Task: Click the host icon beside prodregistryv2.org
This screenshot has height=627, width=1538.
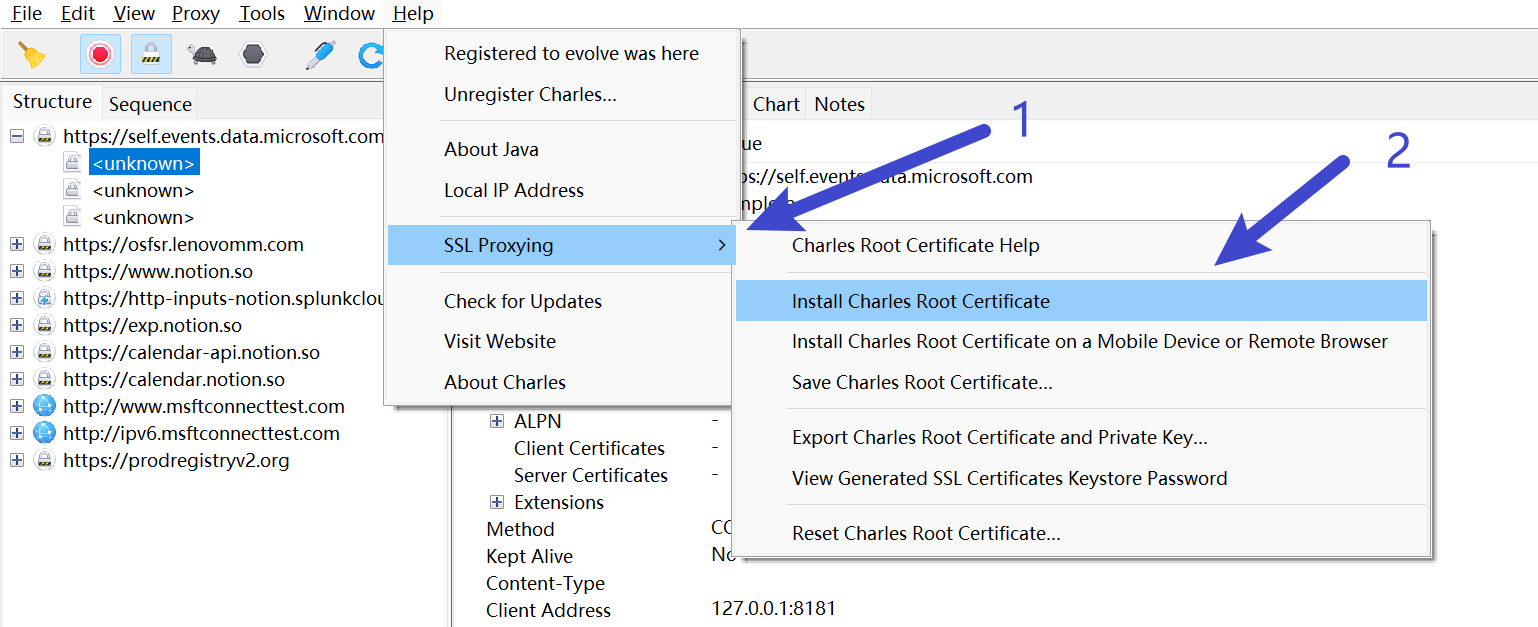Action: point(44,460)
